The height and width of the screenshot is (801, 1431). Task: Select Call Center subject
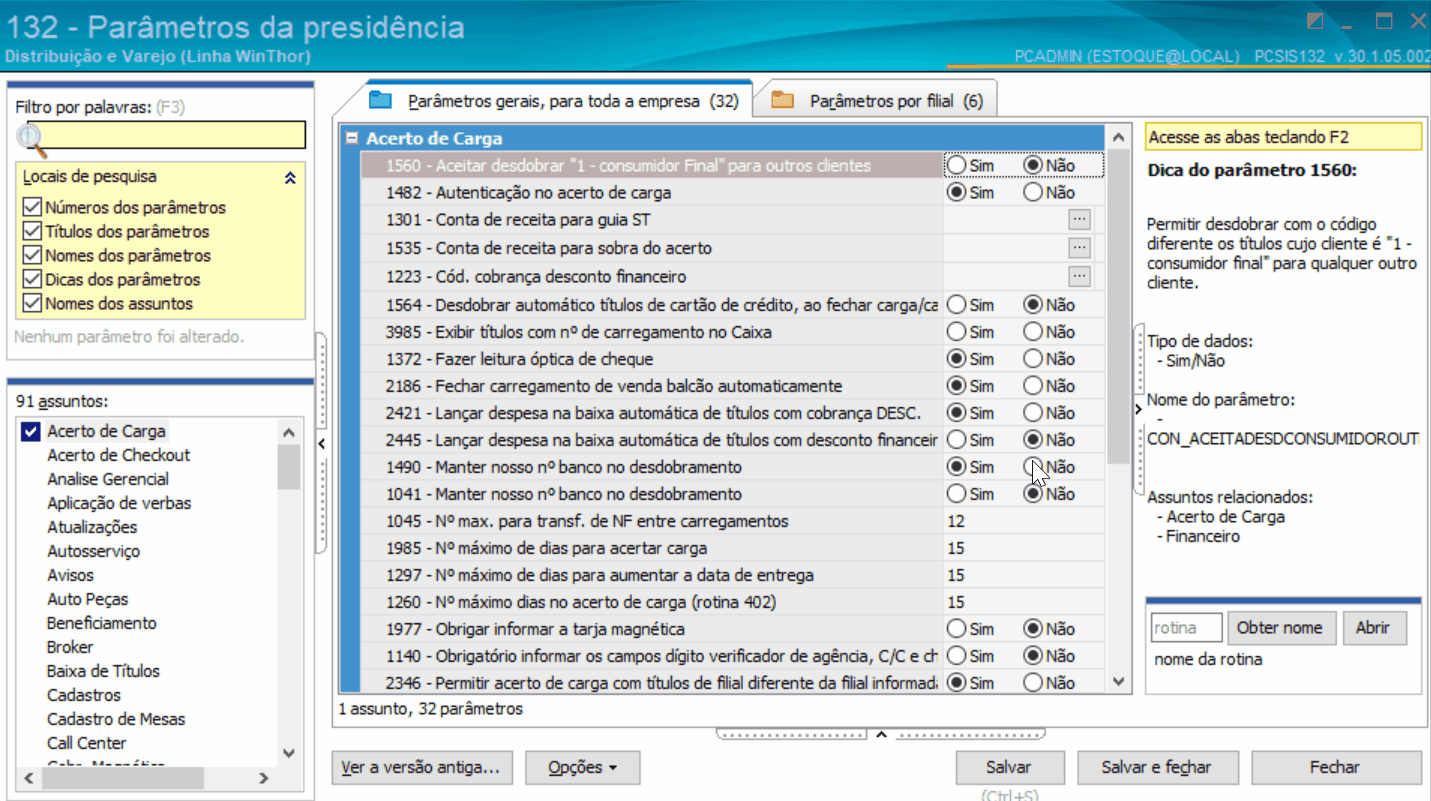86,743
